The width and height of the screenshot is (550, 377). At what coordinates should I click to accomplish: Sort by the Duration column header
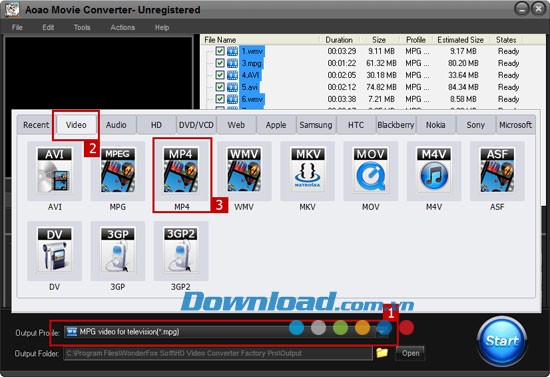click(x=340, y=40)
